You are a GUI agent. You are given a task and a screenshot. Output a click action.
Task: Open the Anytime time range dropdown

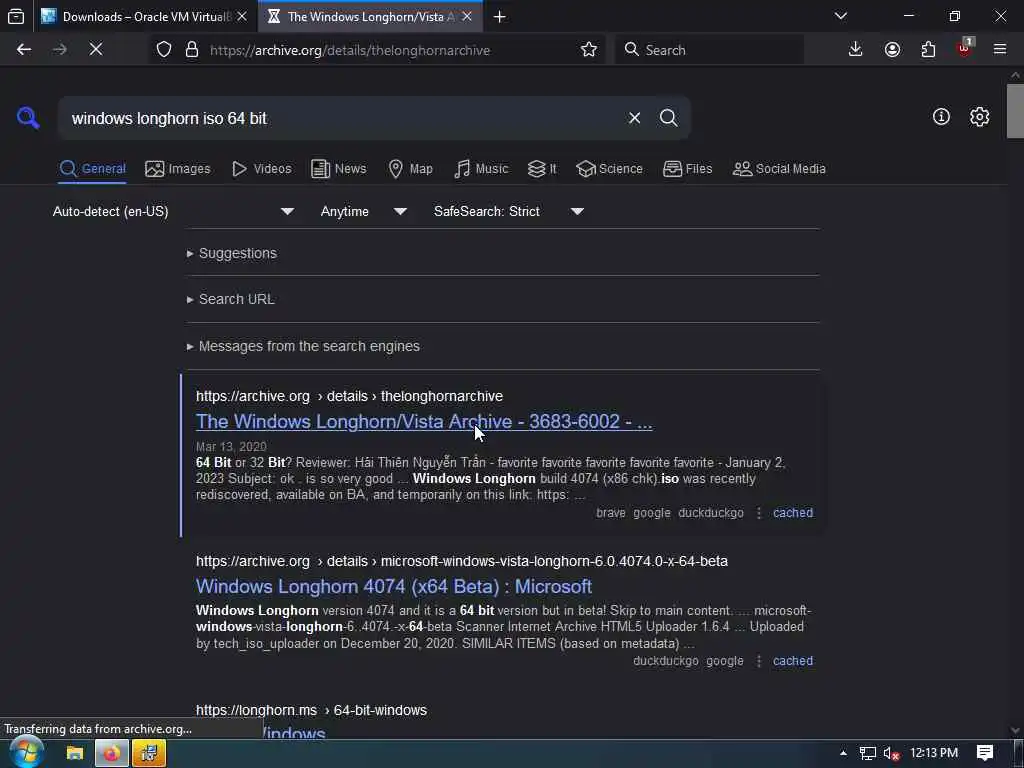click(x=364, y=211)
